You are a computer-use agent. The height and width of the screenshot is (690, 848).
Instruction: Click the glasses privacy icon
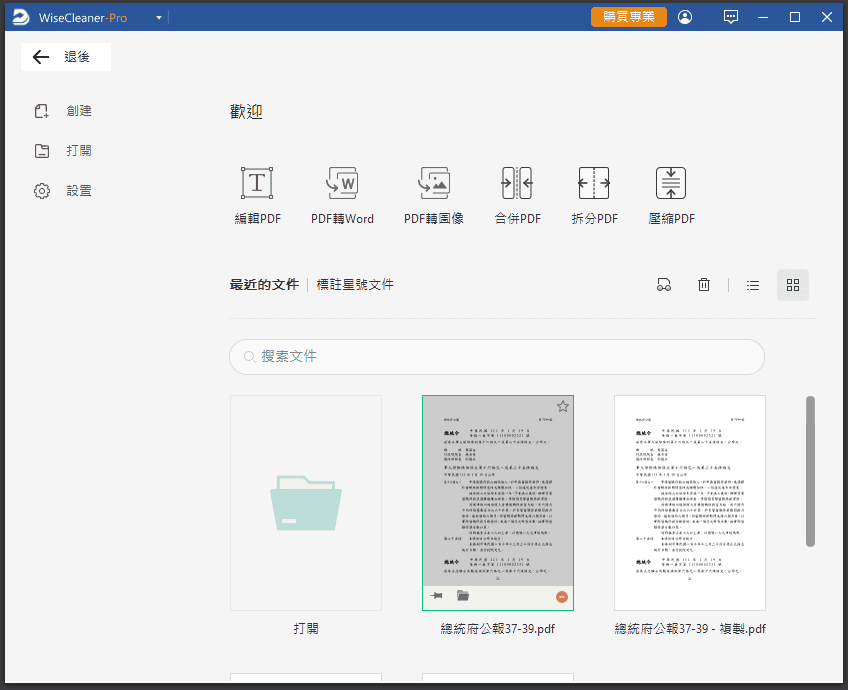[x=663, y=285]
